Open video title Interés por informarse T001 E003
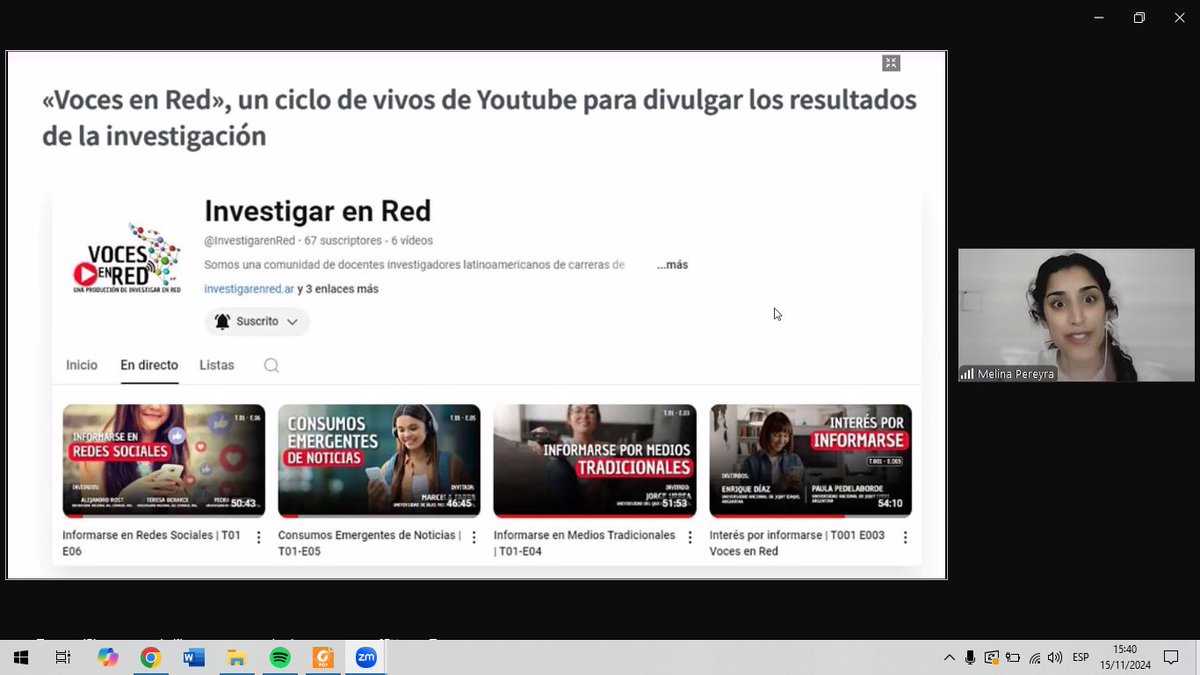Image resolution: width=1200 pixels, height=675 pixels. coord(797,543)
